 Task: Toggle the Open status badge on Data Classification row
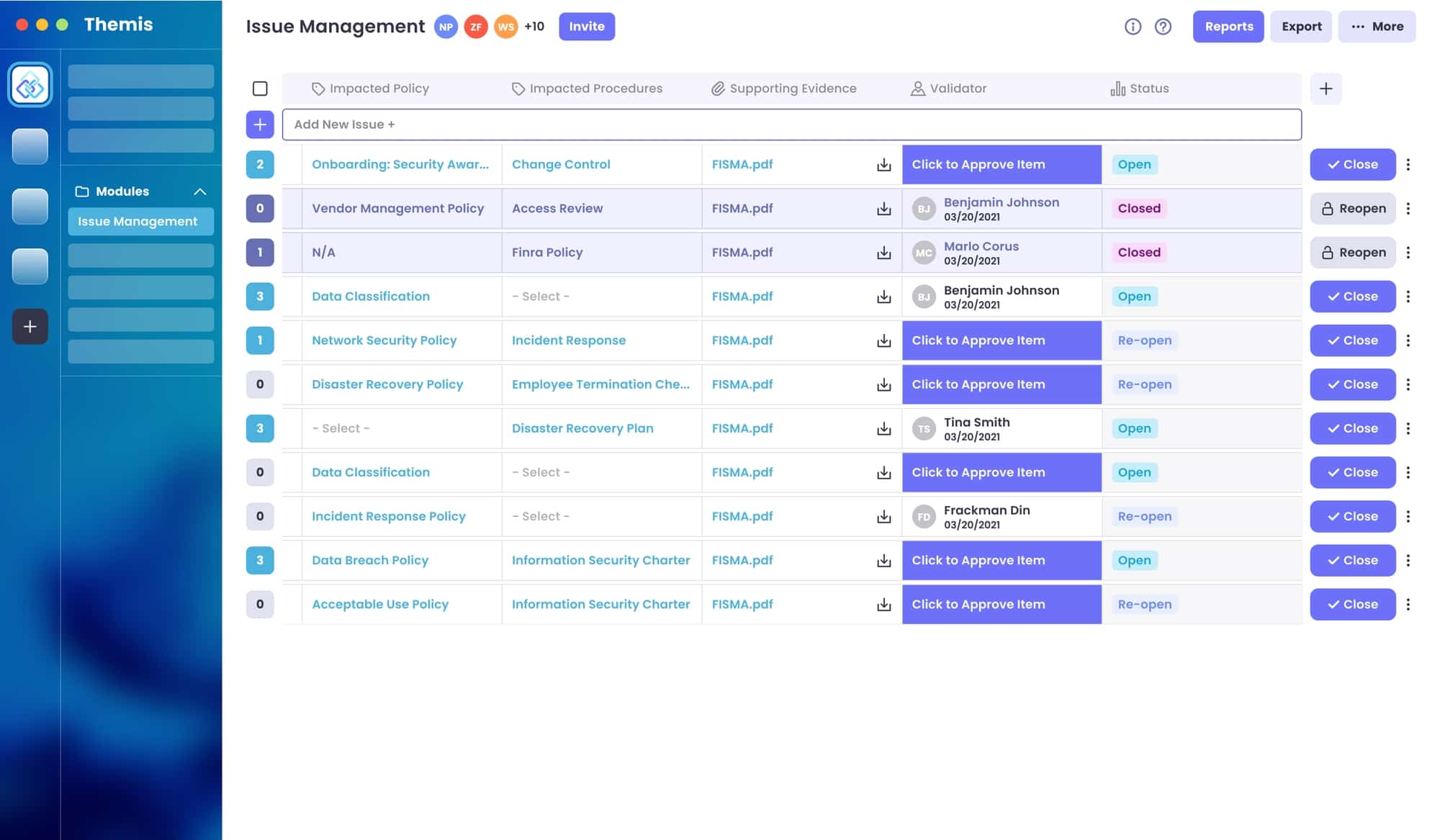click(x=1135, y=296)
